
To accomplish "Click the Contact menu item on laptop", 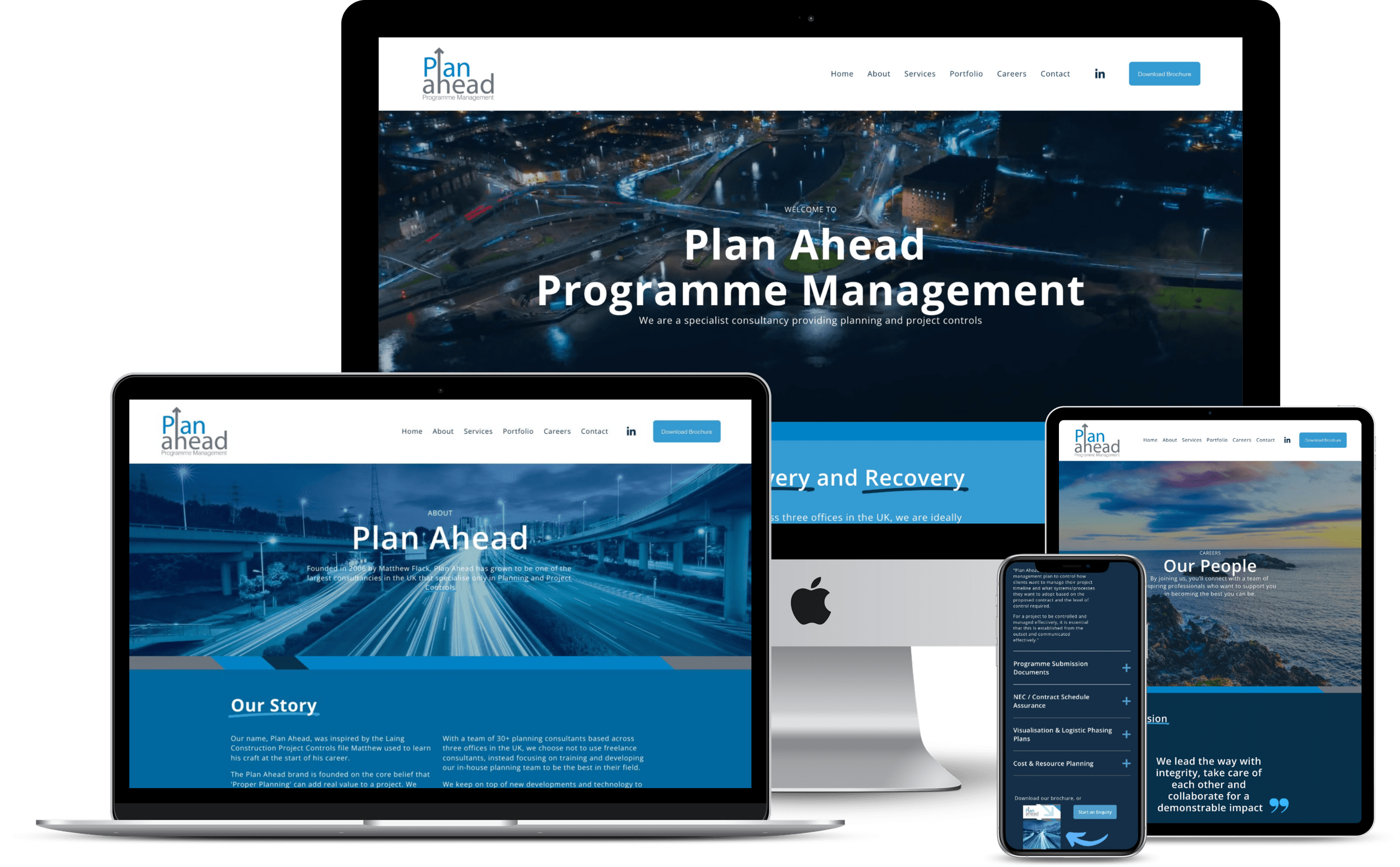I will 594,430.
